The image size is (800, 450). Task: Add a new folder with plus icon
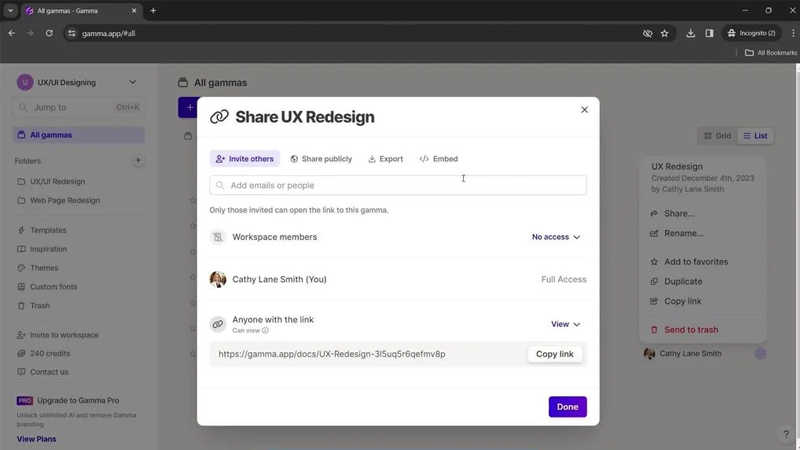pyautogui.click(x=138, y=161)
